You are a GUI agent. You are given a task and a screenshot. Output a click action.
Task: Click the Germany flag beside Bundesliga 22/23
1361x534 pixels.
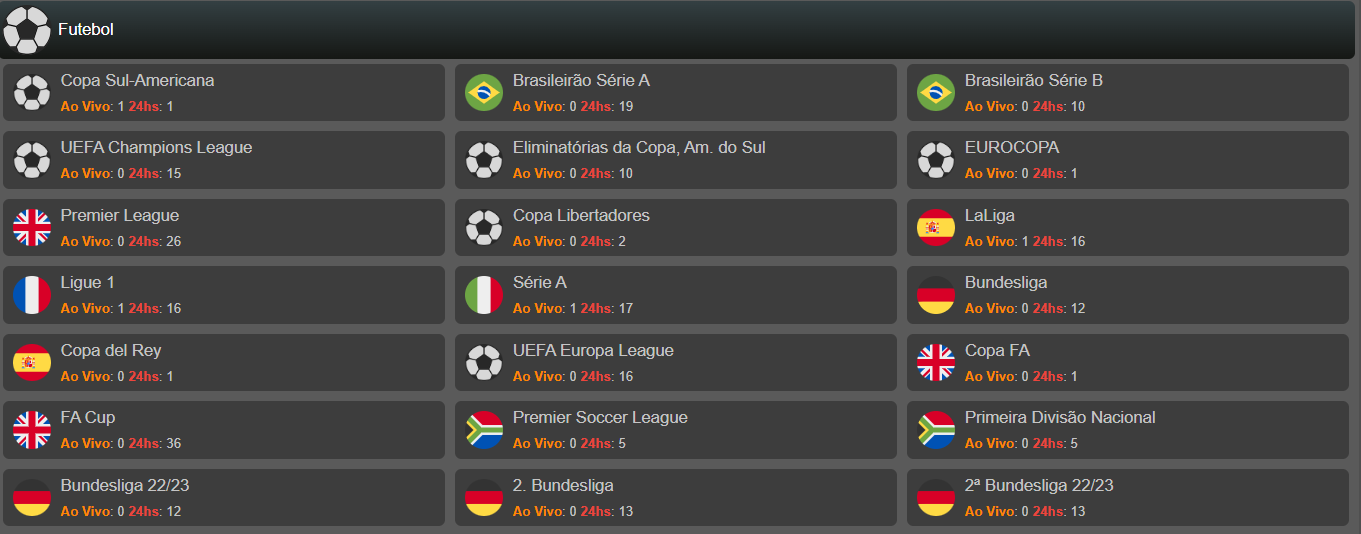(x=32, y=498)
